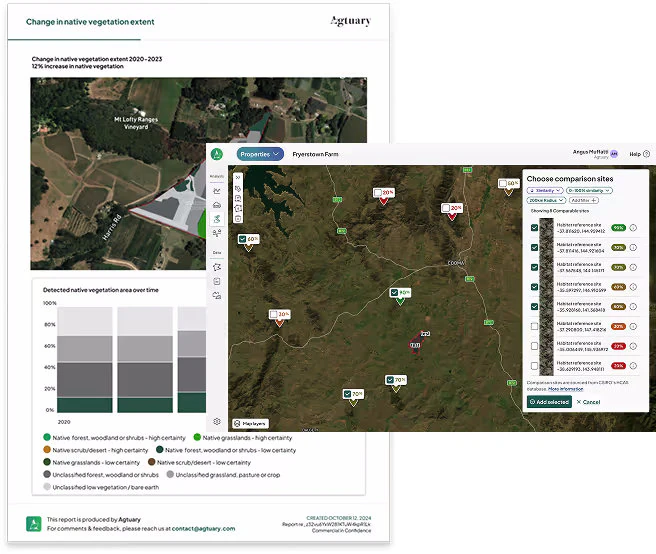Show info for site -37.81416, 144.921604

633,247
